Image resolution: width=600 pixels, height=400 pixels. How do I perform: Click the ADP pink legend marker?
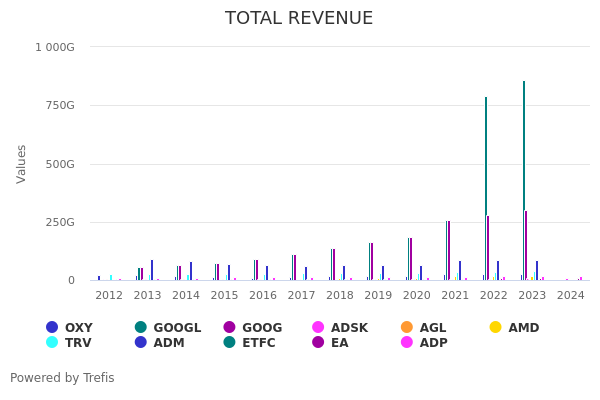point(406,342)
